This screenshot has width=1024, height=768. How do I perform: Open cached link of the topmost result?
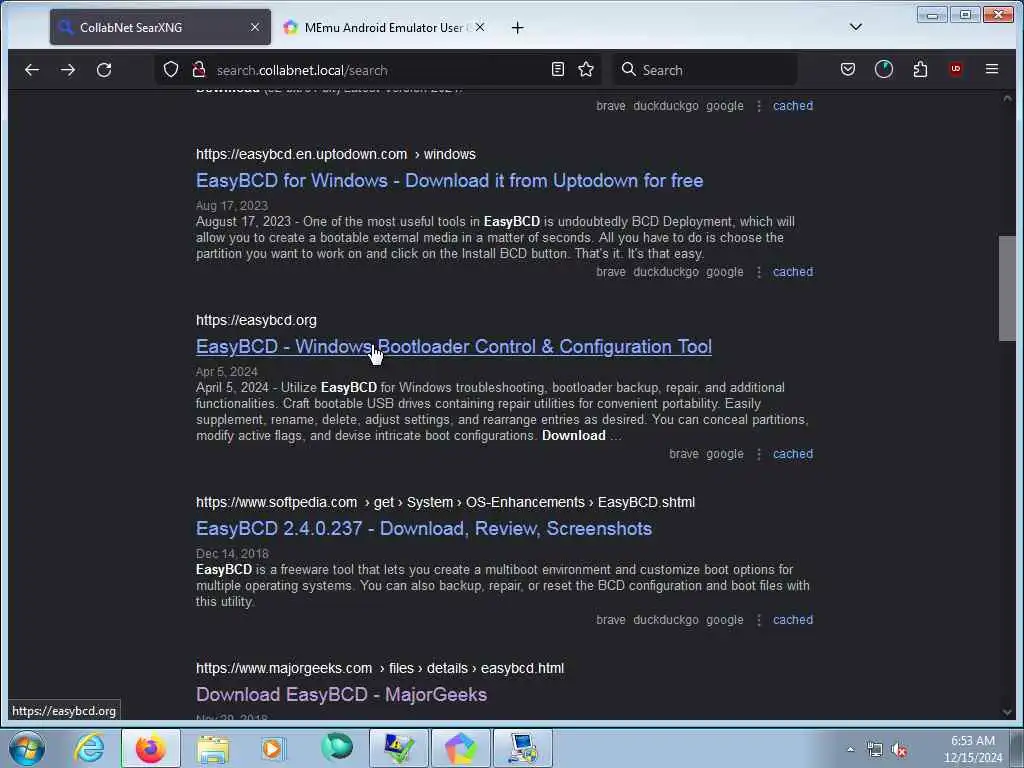pos(793,106)
